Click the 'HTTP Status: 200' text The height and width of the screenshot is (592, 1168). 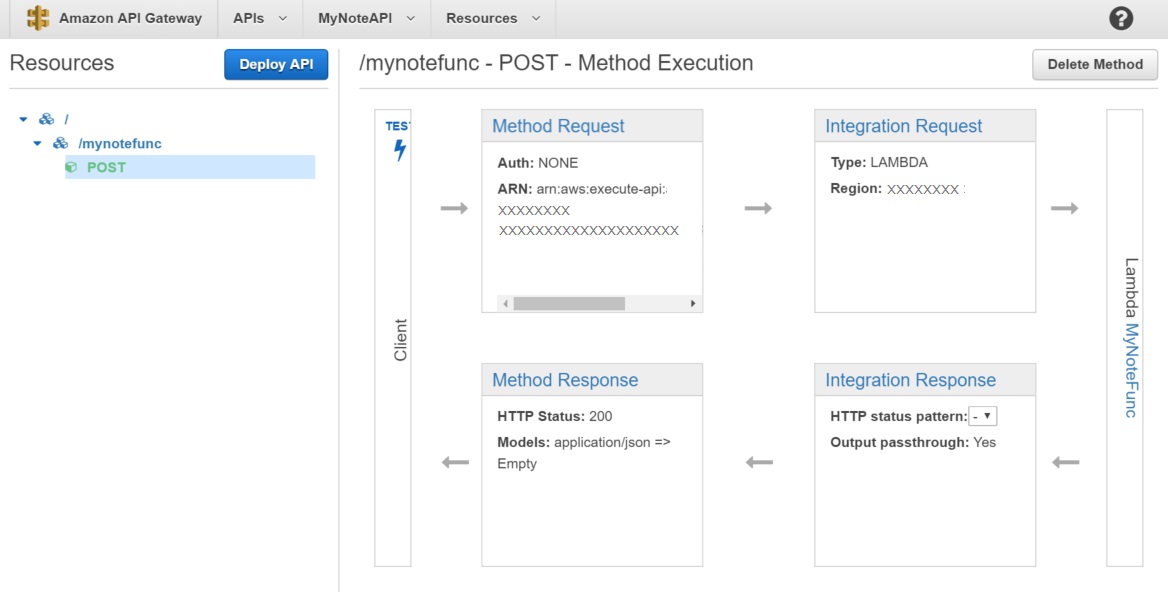(555, 416)
